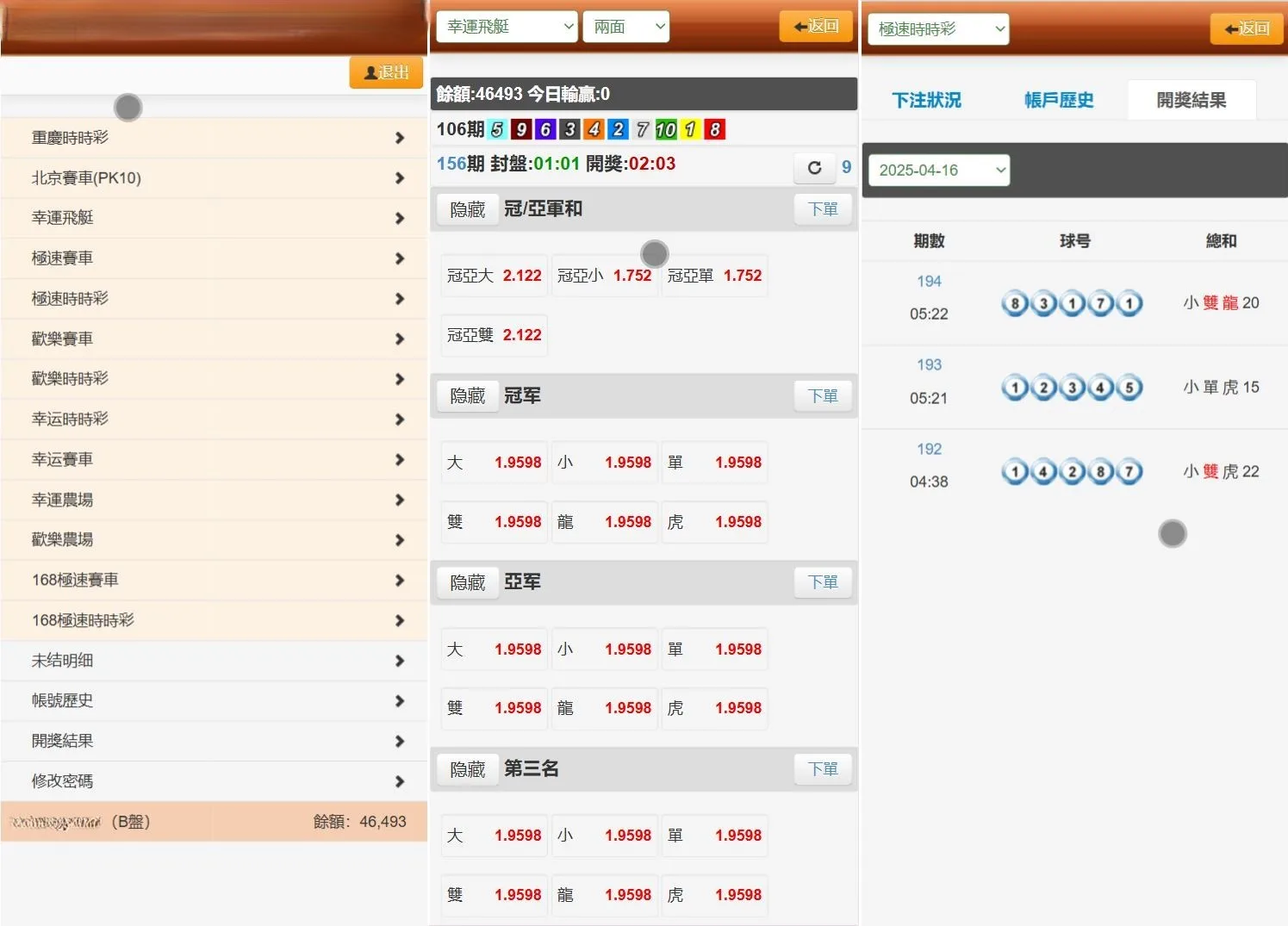Click the back arrow on right panel 返回 button
Screen dimensions: 1288x926
pos(1229,28)
